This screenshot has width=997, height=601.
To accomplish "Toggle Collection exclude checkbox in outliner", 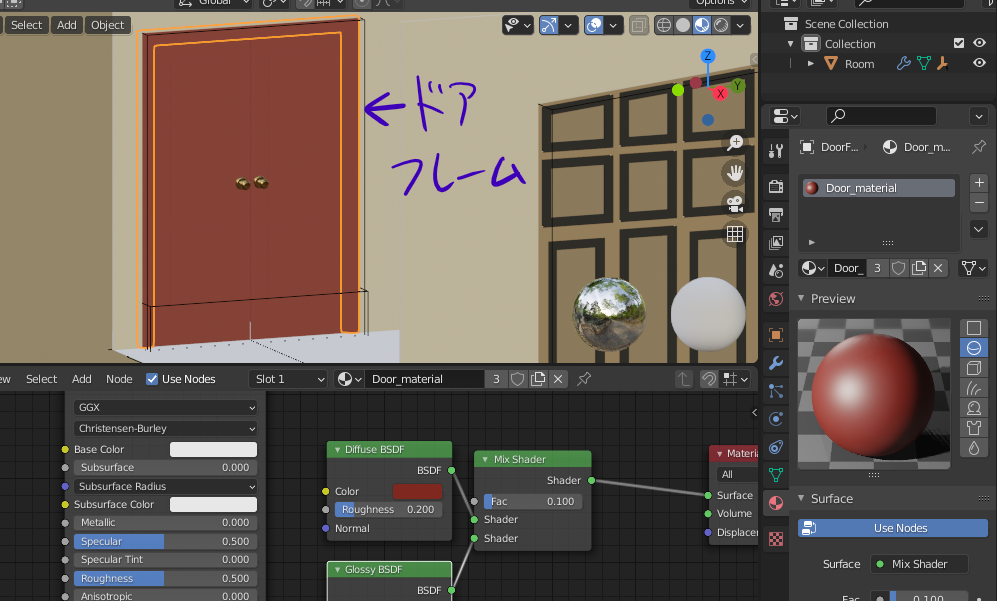I will pos(959,43).
